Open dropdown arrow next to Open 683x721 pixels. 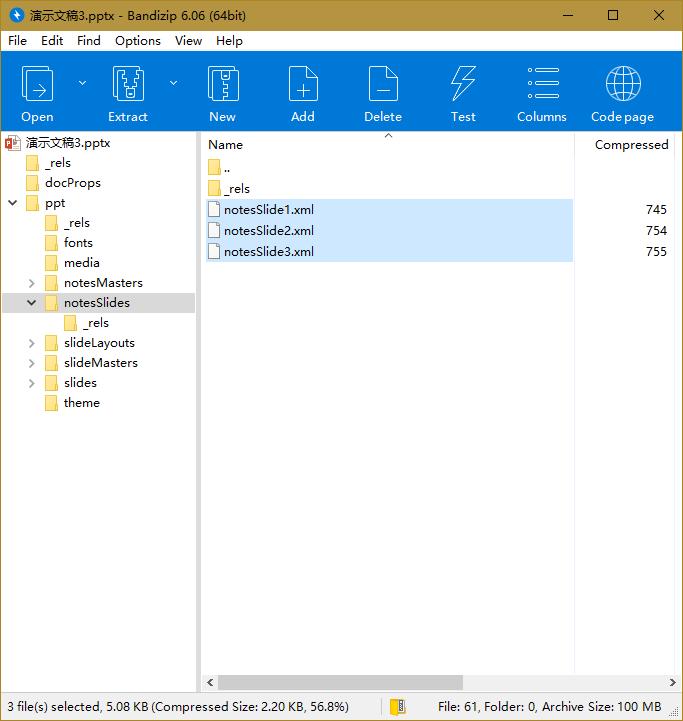tap(82, 83)
